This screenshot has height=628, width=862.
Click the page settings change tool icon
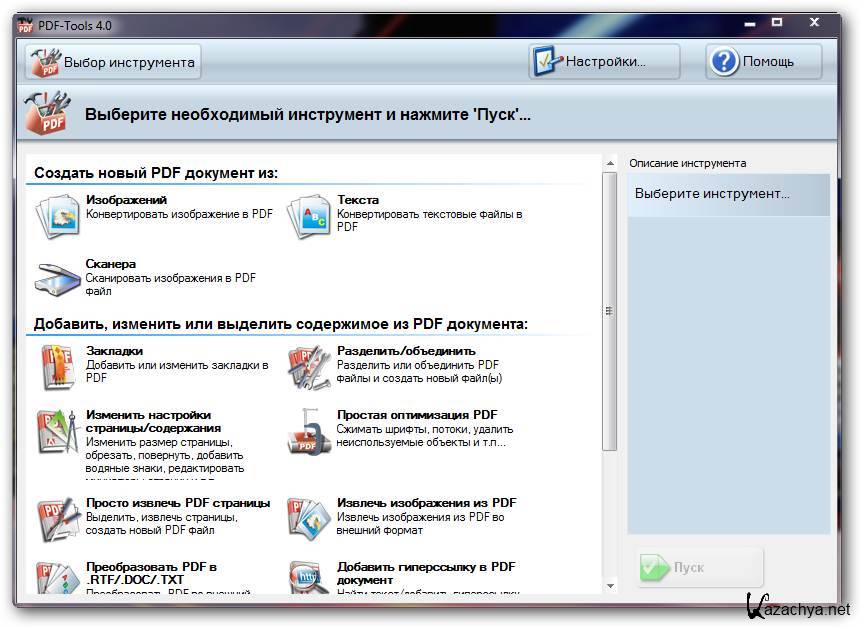coord(57,432)
